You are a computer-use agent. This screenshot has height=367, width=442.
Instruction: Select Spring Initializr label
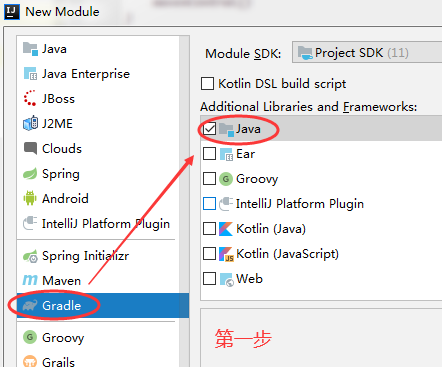click(85, 256)
